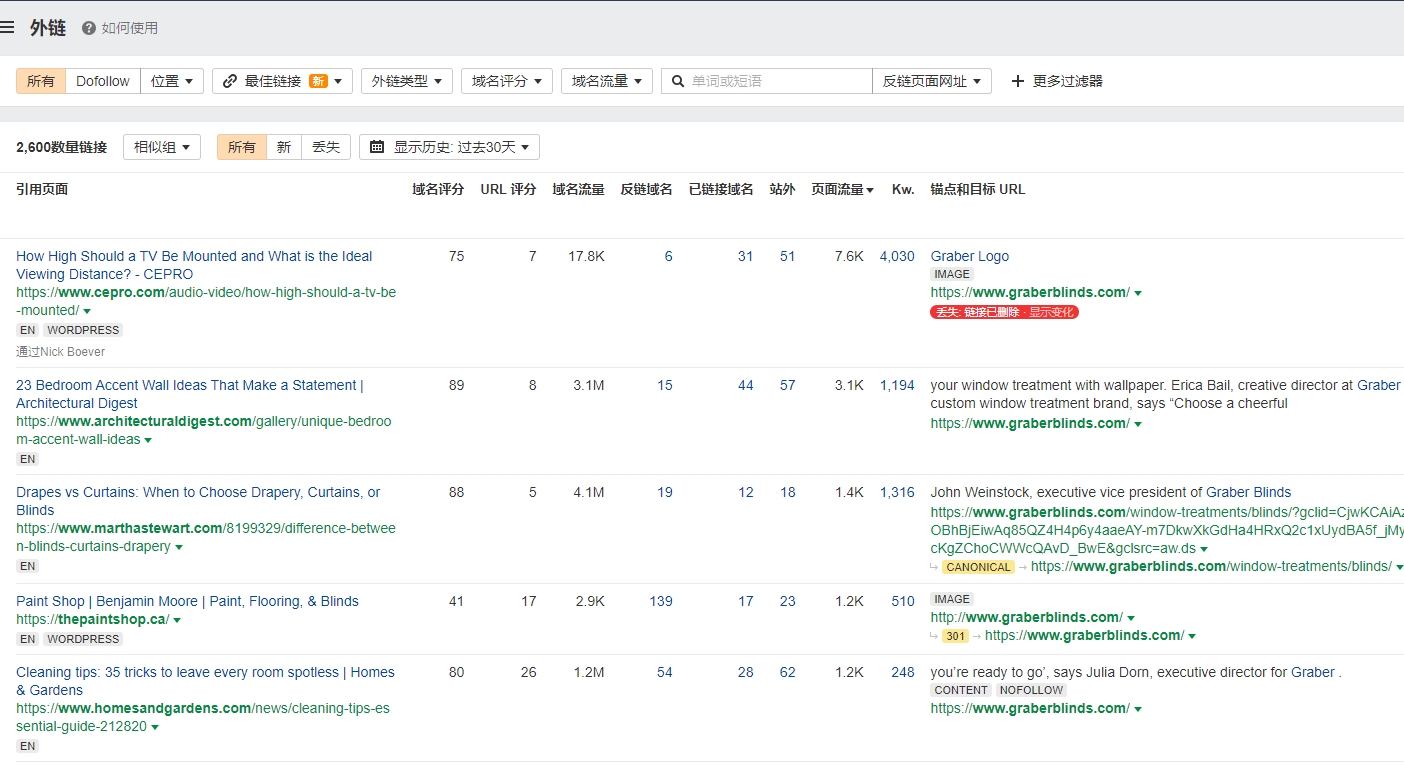Sort by URL 评分 column header

508,189
